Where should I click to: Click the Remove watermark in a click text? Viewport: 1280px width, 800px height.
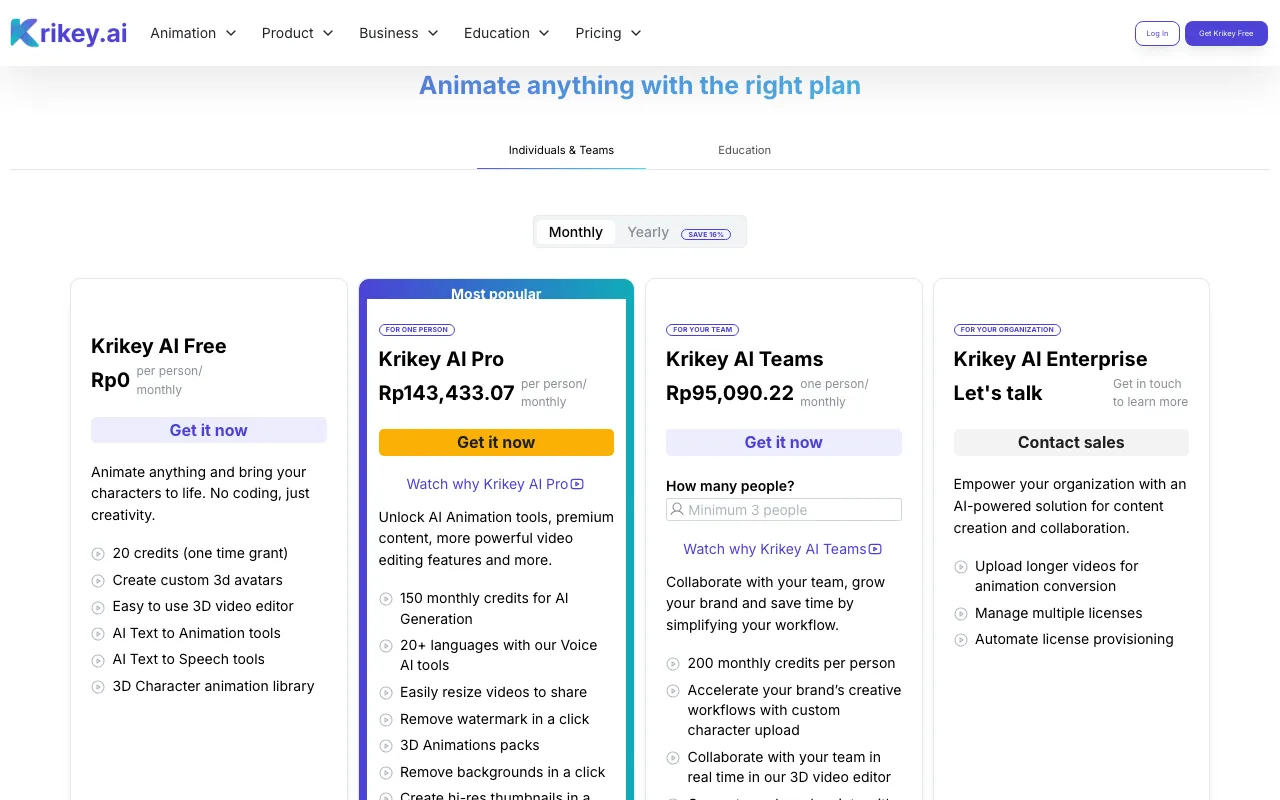coord(495,719)
